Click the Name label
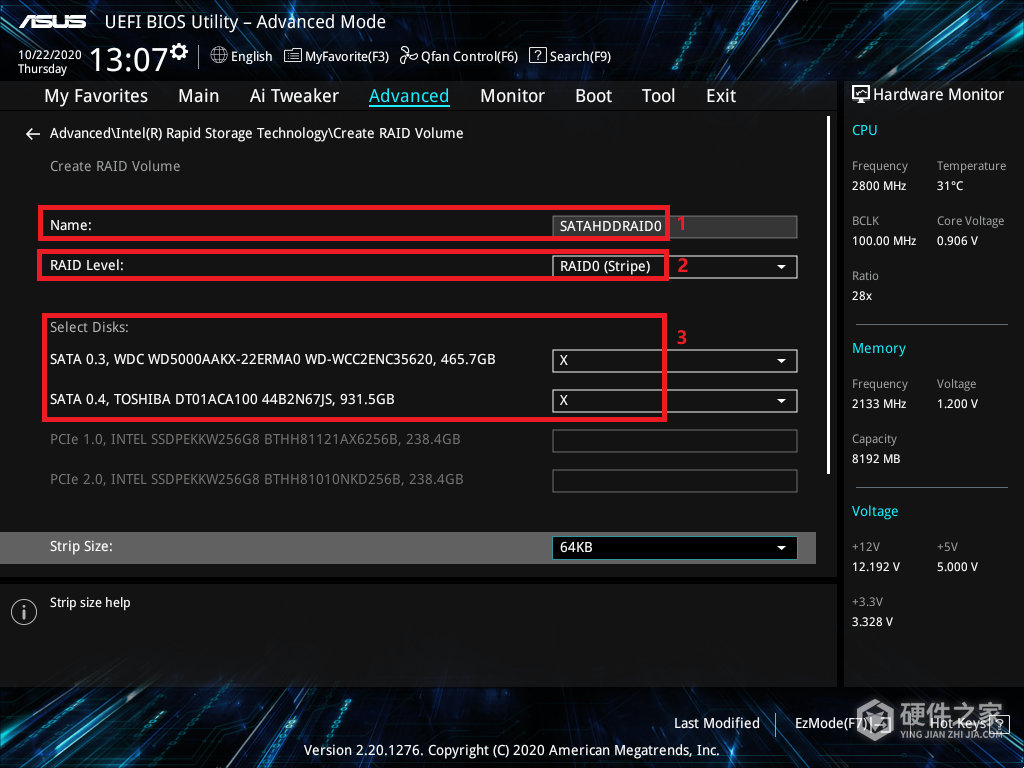Screen dimensions: 1024x768 coord(71,225)
